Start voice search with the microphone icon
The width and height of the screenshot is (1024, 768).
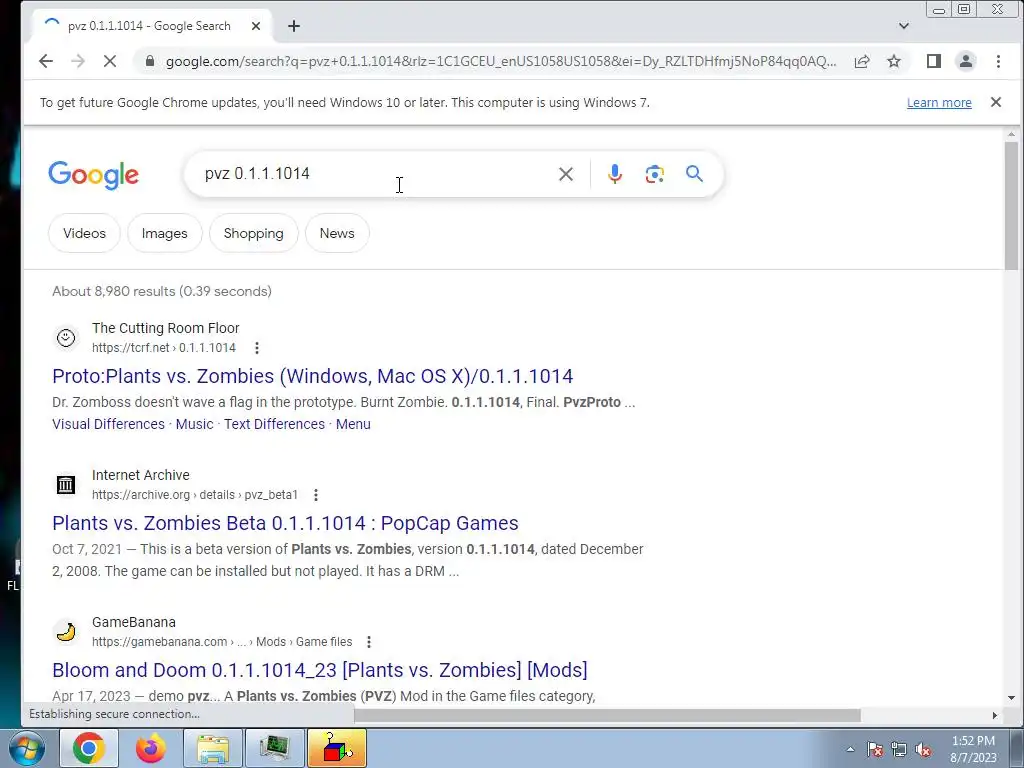[615, 174]
